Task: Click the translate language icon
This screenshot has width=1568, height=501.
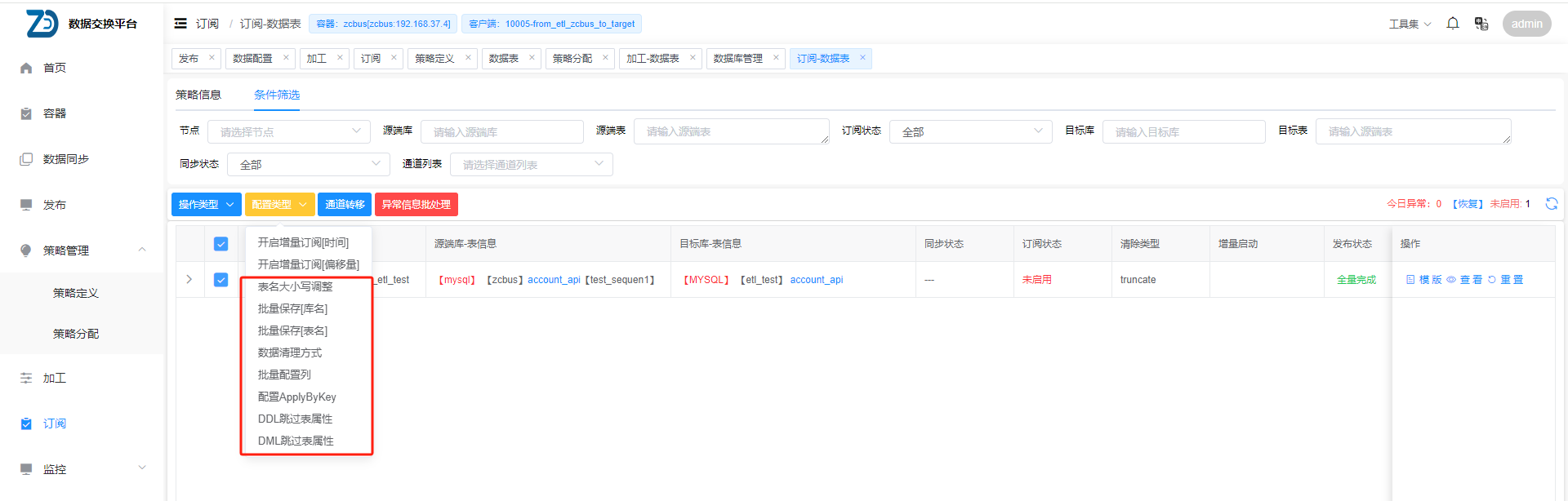Action: [x=1481, y=24]
